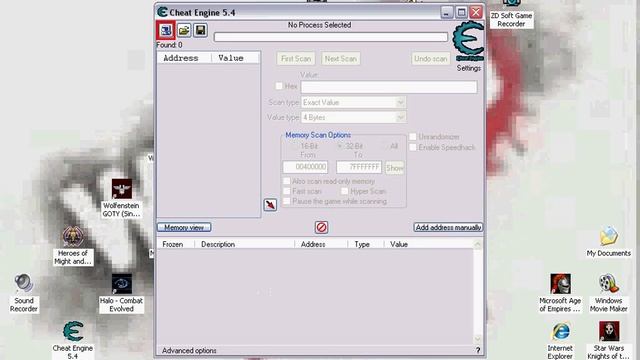The width and height of the screenshot is (640, 360).
Task: Click the question mark help icon
Action: [x=478, y=350]
